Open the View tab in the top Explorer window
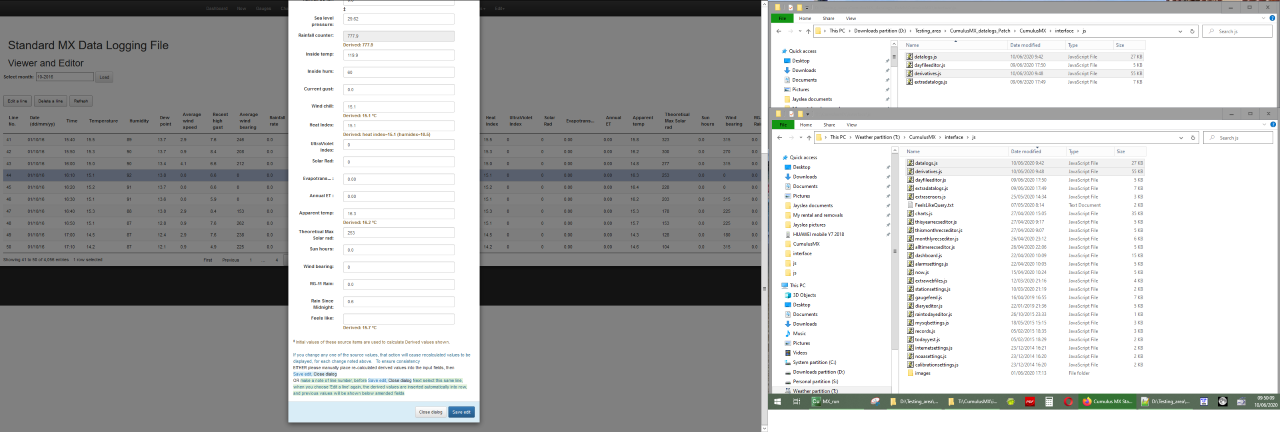Screen dimensions: 1280x432 pyautogui.click(x=851, y=17)
